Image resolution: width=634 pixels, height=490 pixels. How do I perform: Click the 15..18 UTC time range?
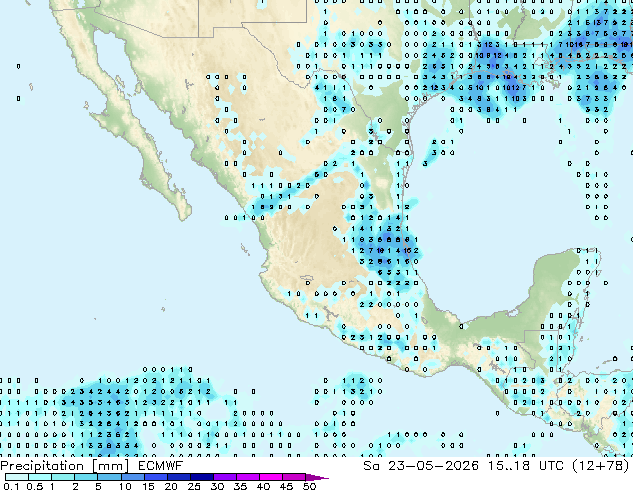click(x=525, y=466)
